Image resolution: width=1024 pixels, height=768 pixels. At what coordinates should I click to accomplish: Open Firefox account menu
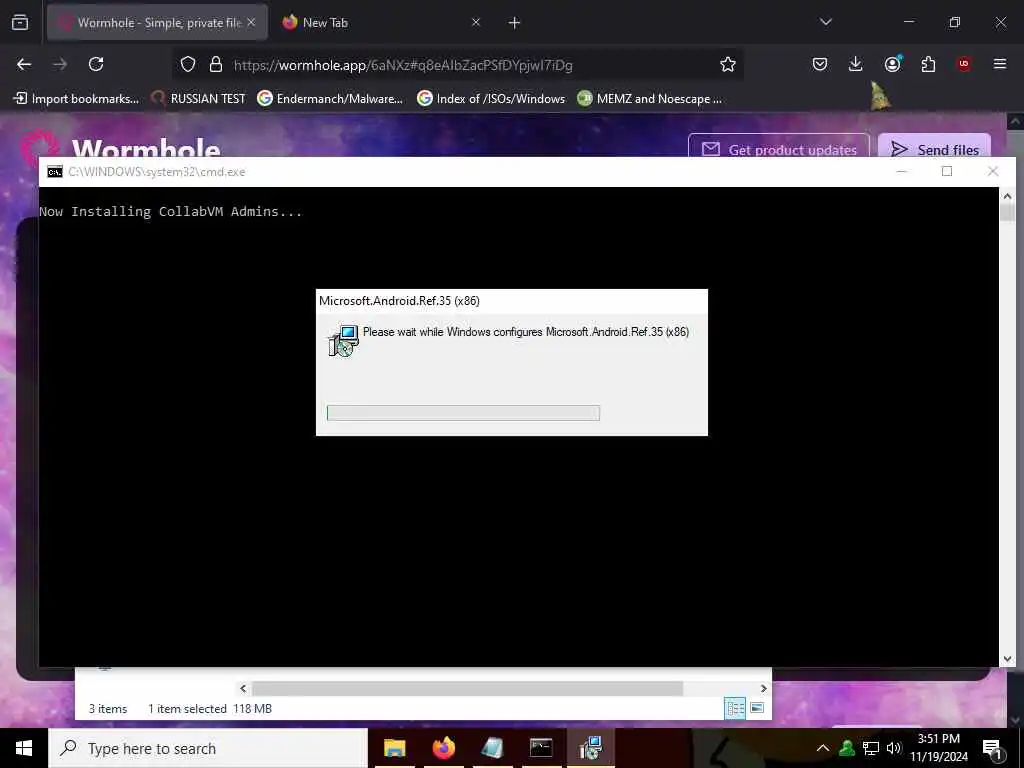pyautogui.click(x=892, y=64)
